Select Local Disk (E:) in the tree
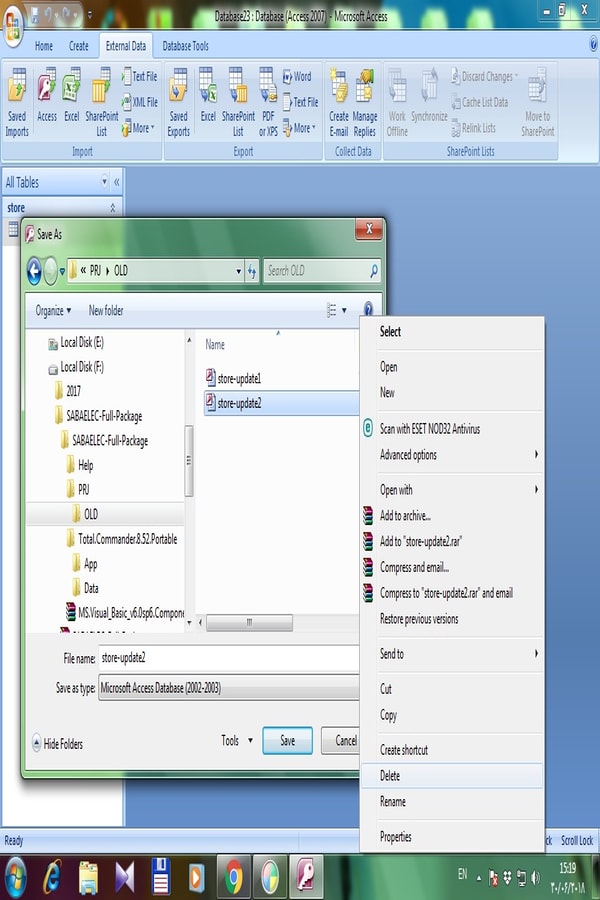The width and height of the screenshot is (600, 900). click(x=76, y=343)
